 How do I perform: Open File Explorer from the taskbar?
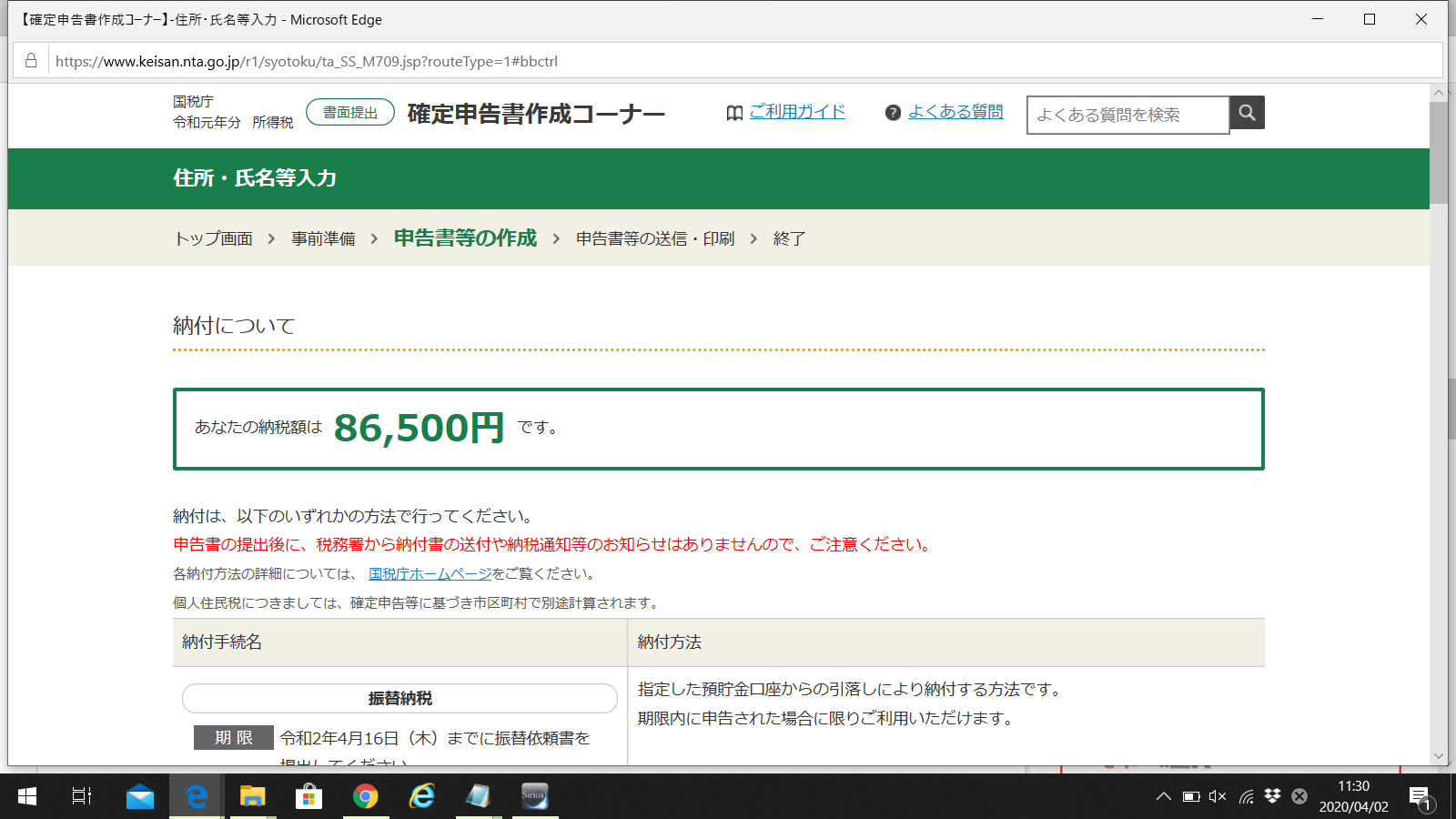252,797
